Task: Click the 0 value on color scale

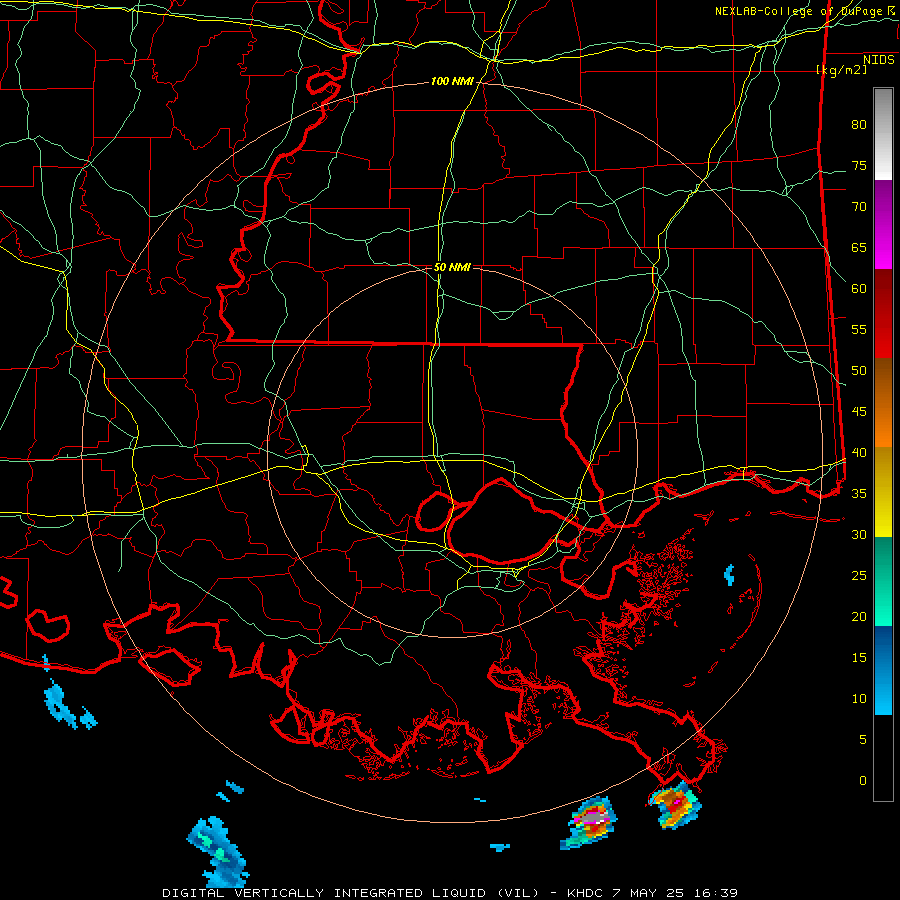Action: click(x=863, y=781)
